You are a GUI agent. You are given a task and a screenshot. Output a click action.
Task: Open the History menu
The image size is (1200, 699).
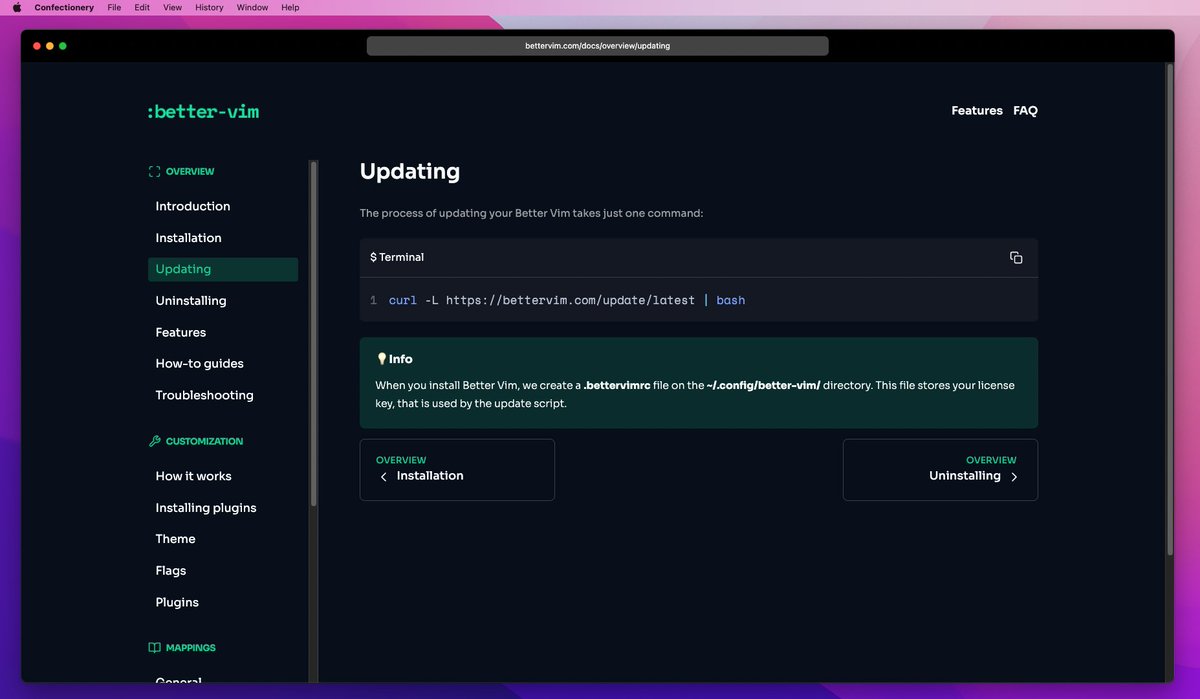209,7
